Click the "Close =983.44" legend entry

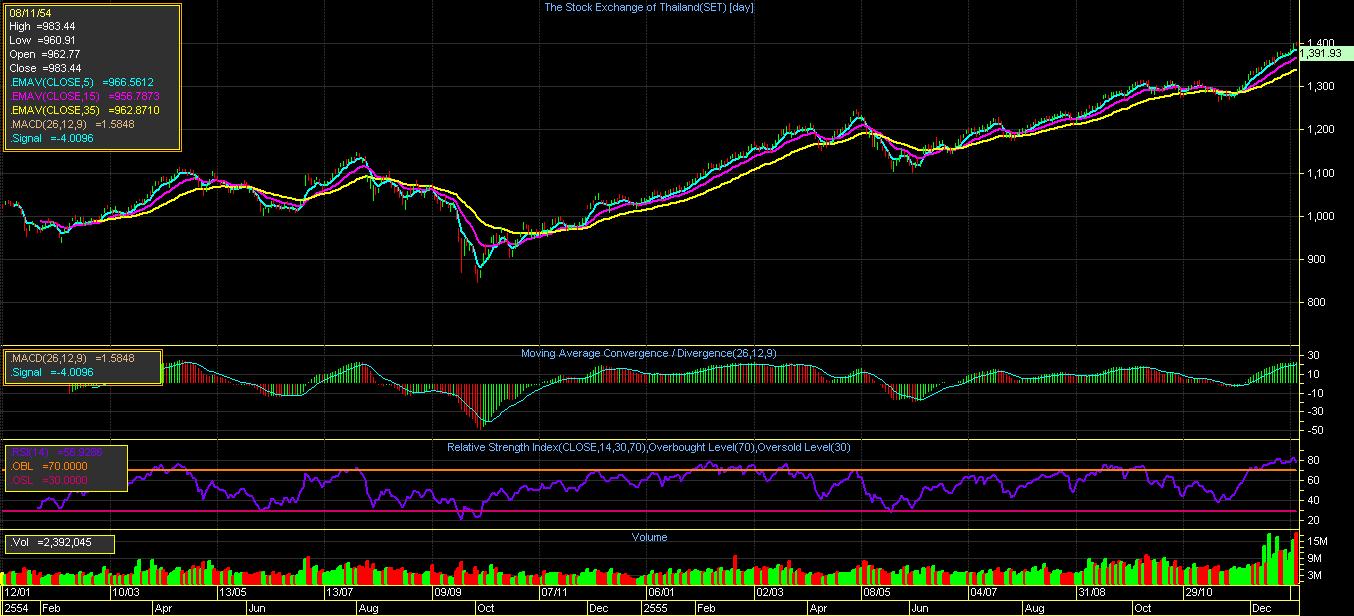click(43, 68)
